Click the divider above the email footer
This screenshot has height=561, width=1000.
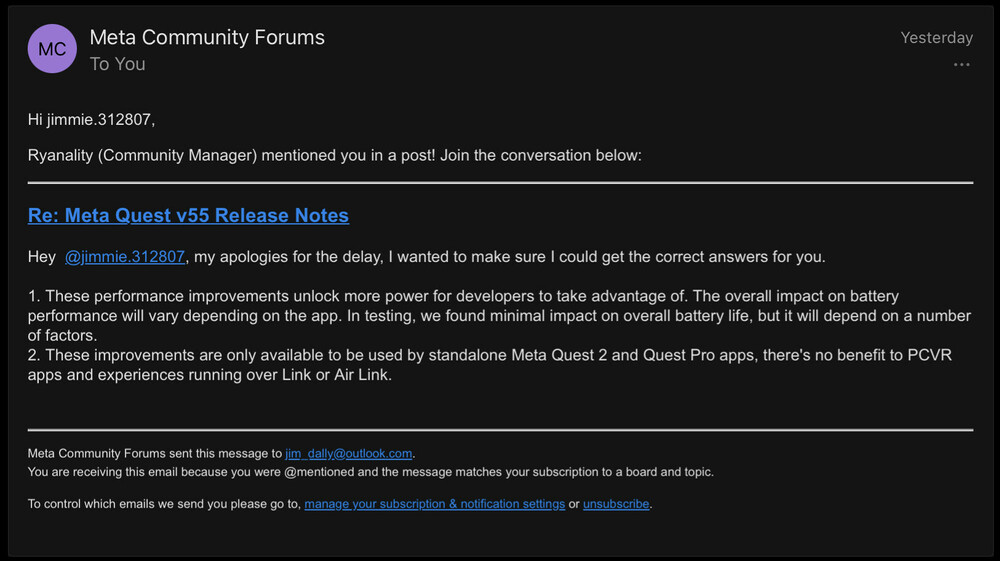500,430
